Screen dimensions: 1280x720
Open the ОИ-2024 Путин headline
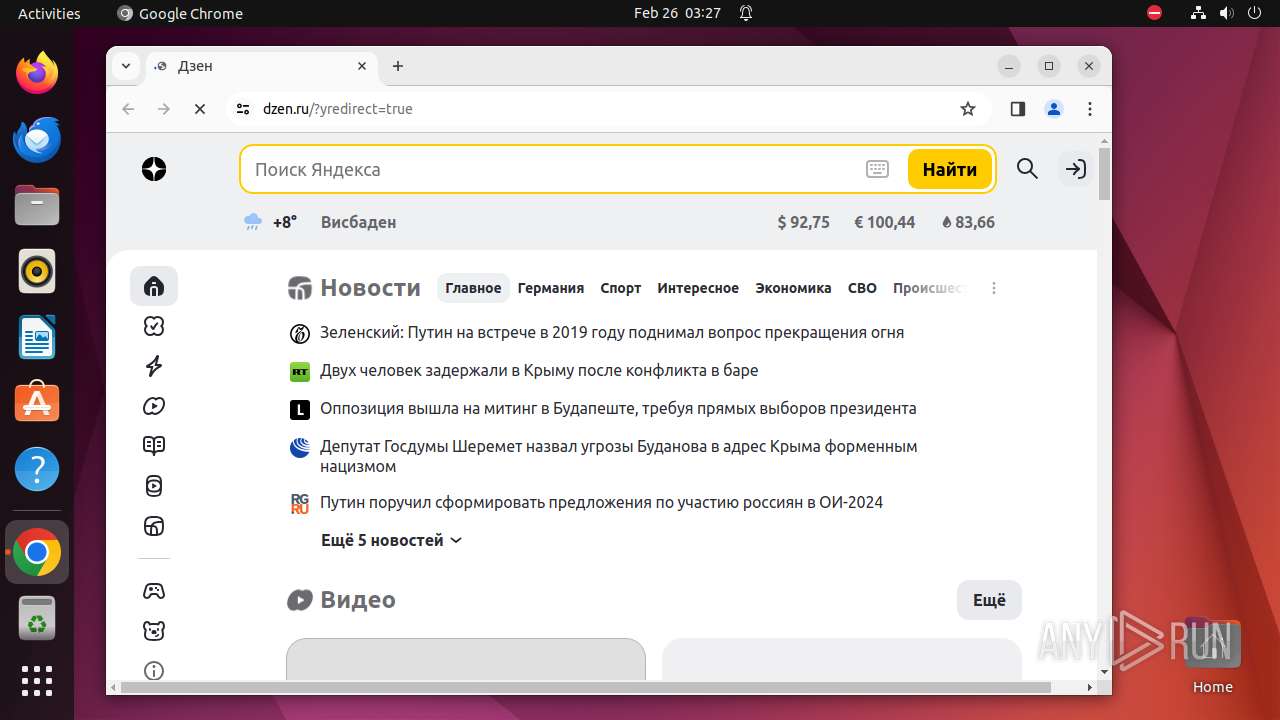(601, 502)
